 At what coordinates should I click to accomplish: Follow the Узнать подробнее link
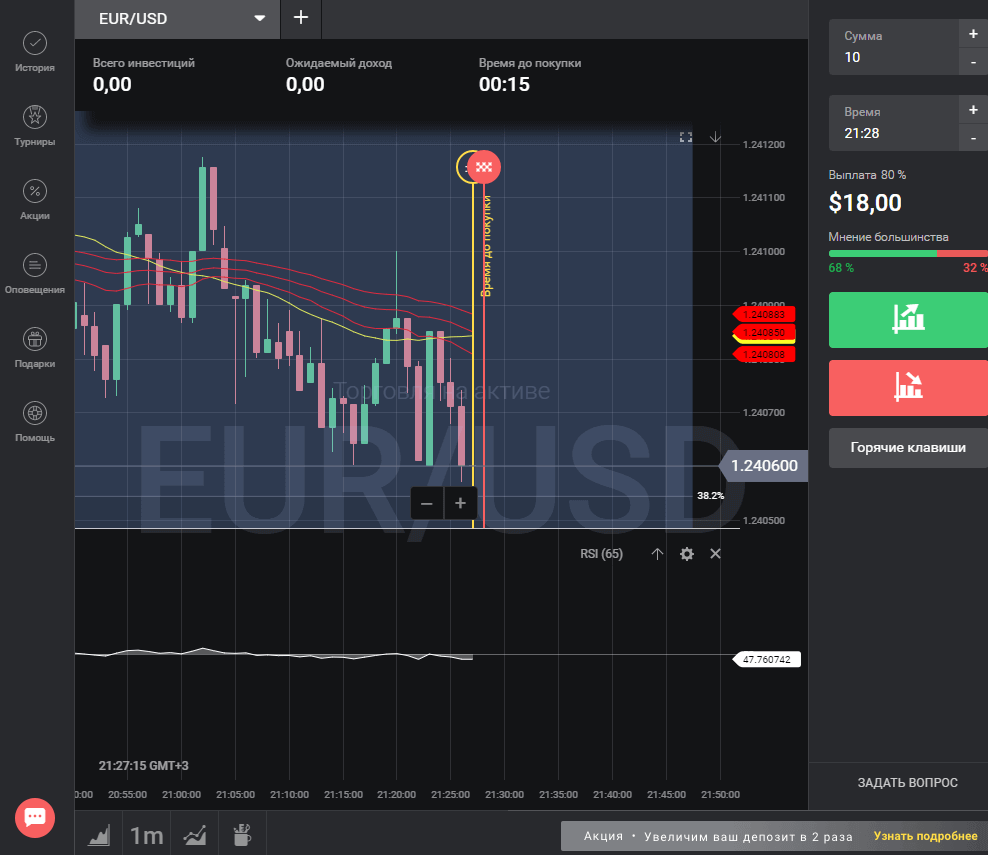pos(925,836)
